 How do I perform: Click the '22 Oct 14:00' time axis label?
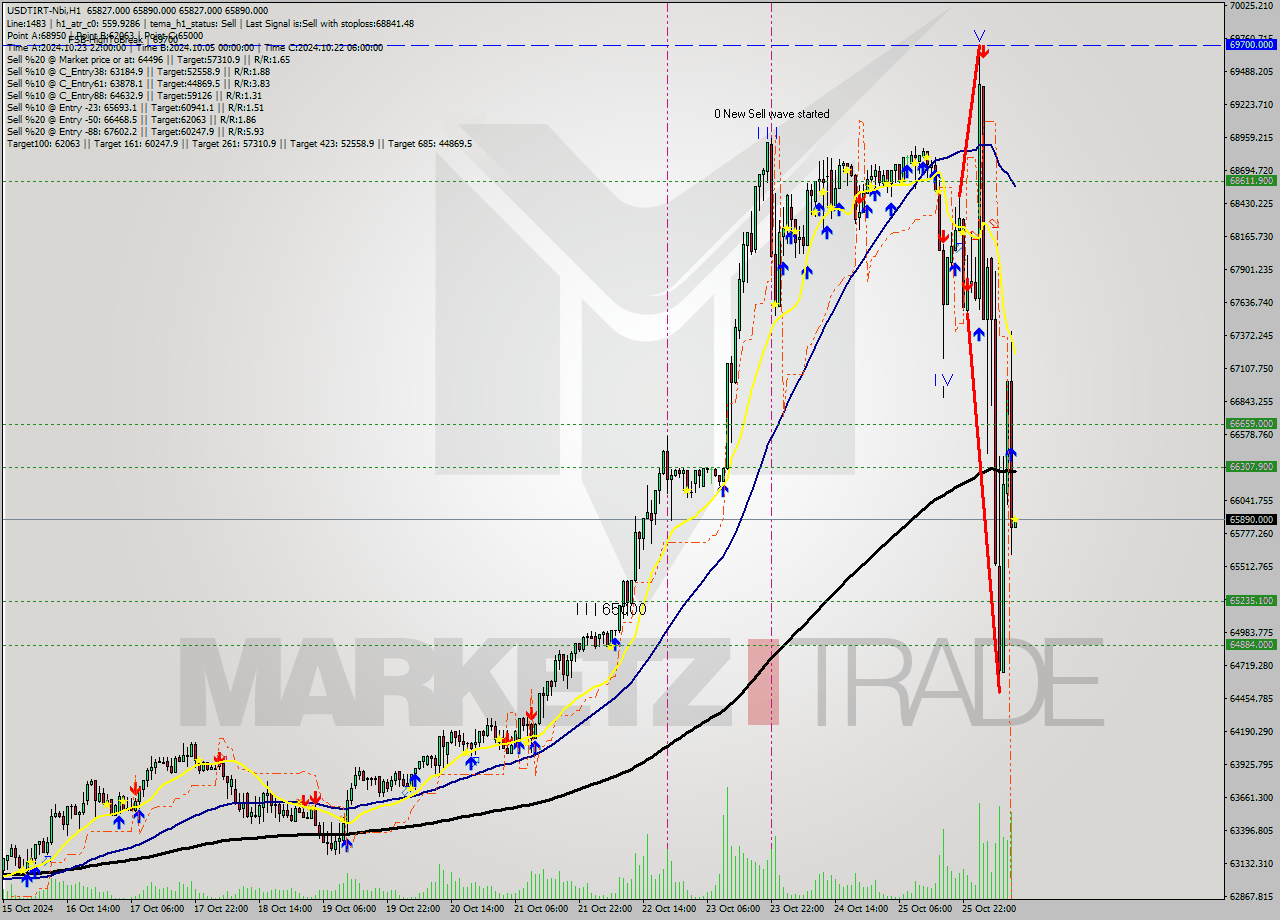669,909
